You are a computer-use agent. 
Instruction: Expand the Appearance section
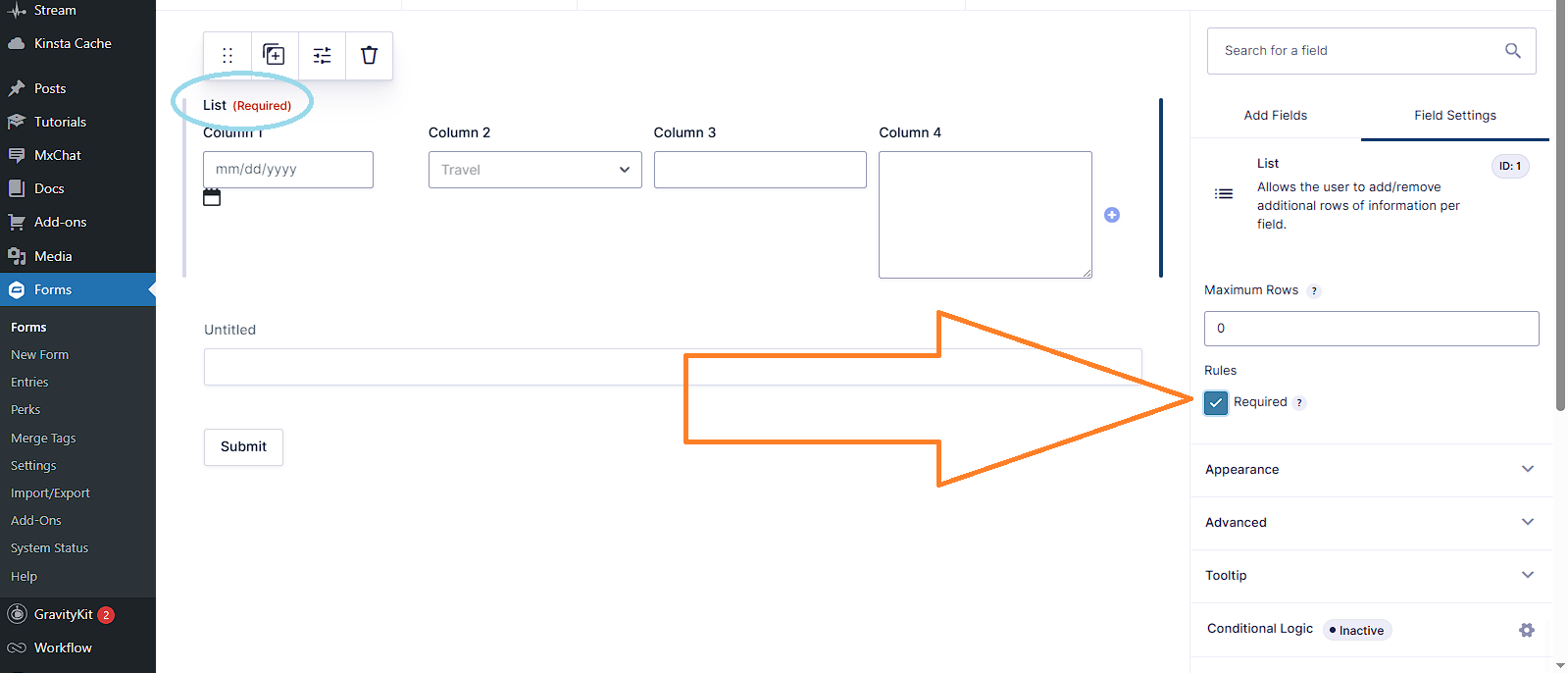1370,470
